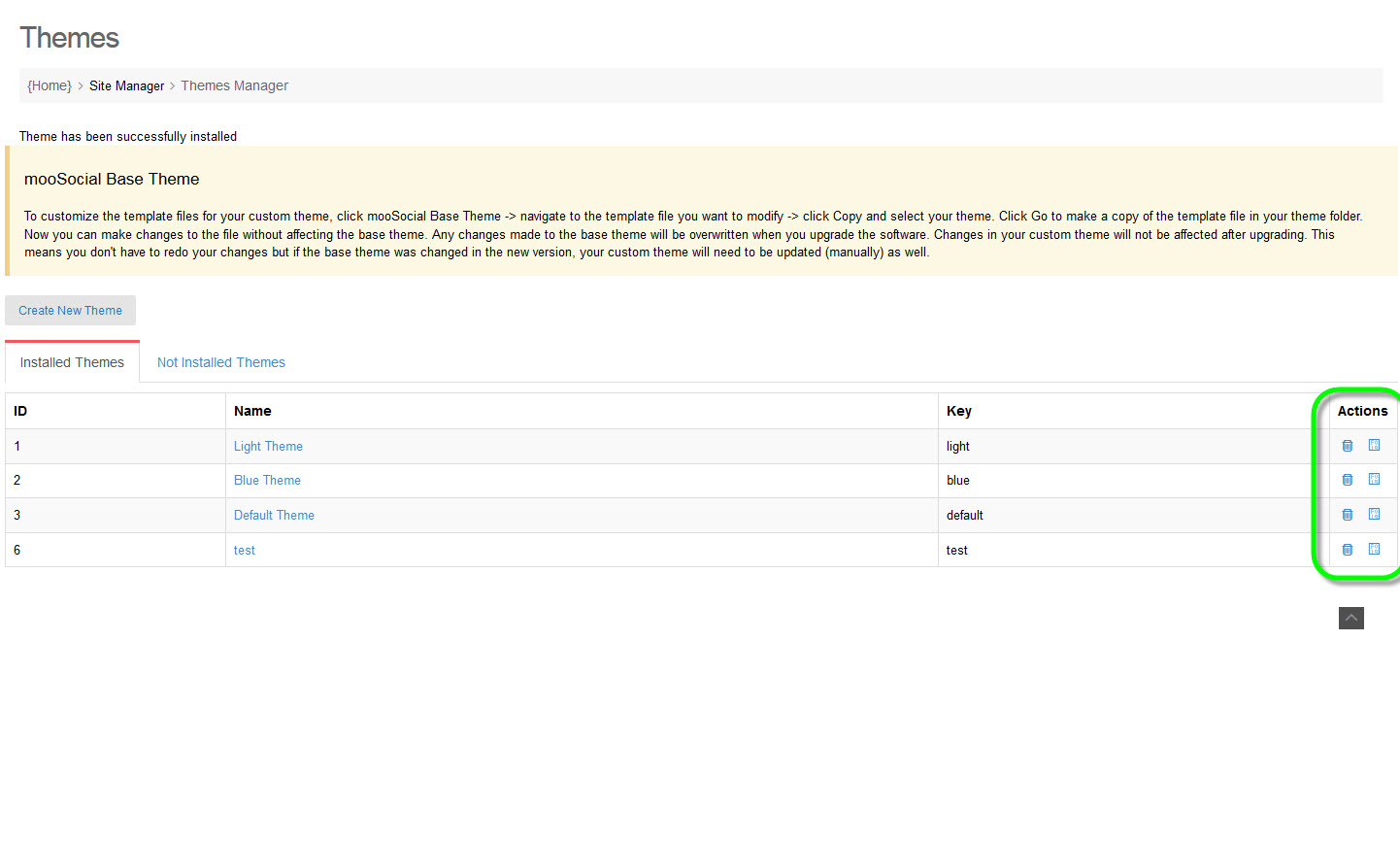The width and height of the screenshot is (1400, 844).
Task: Click the trash icon for test theme
Action: pyautogui.click(x=1348, y=550)
